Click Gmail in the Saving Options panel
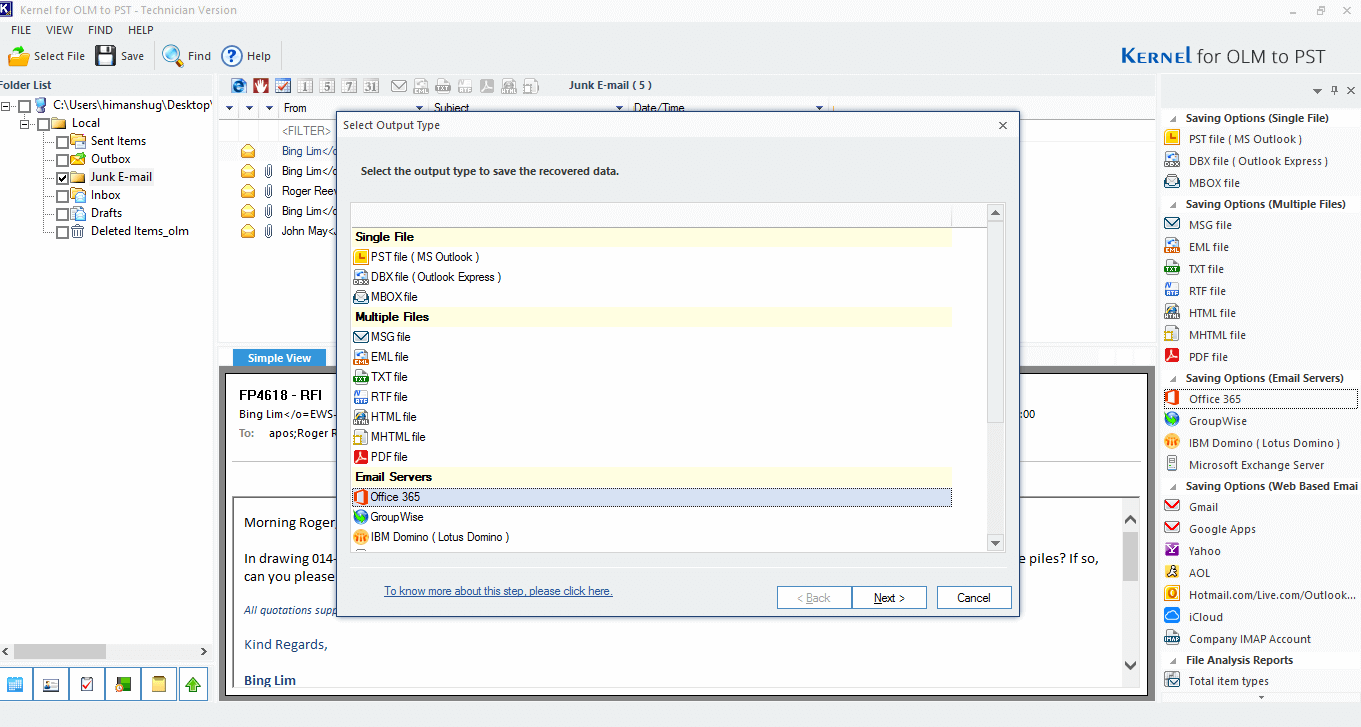Image resolution: width=1361 pixels, height=727 pixels. (1203, 507)
